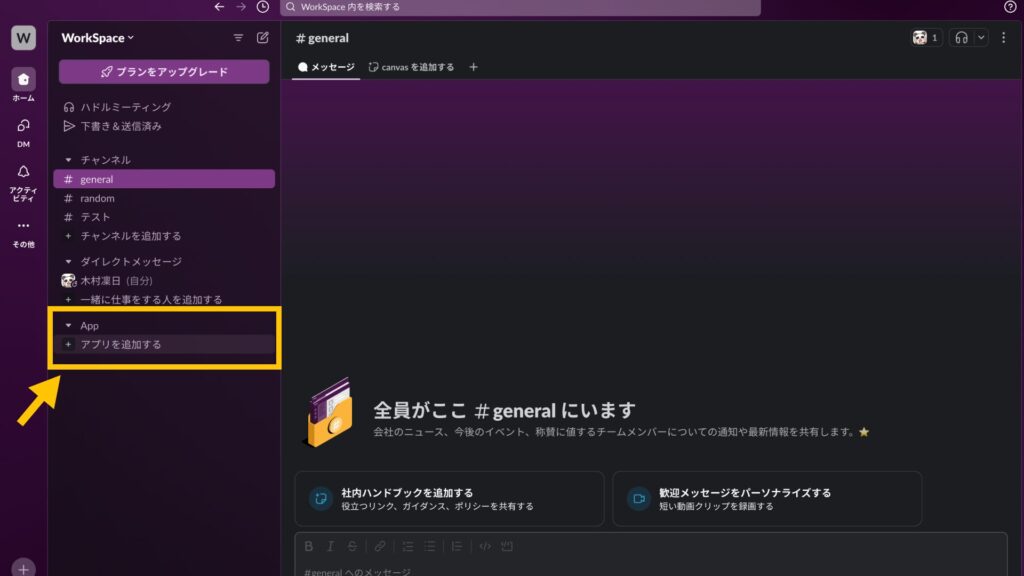Image resolution: width=1024 pixels, height=576 pixels.
Task: Open the Activity (アクティビティ) sidebar icon
Action: (21, 173)
